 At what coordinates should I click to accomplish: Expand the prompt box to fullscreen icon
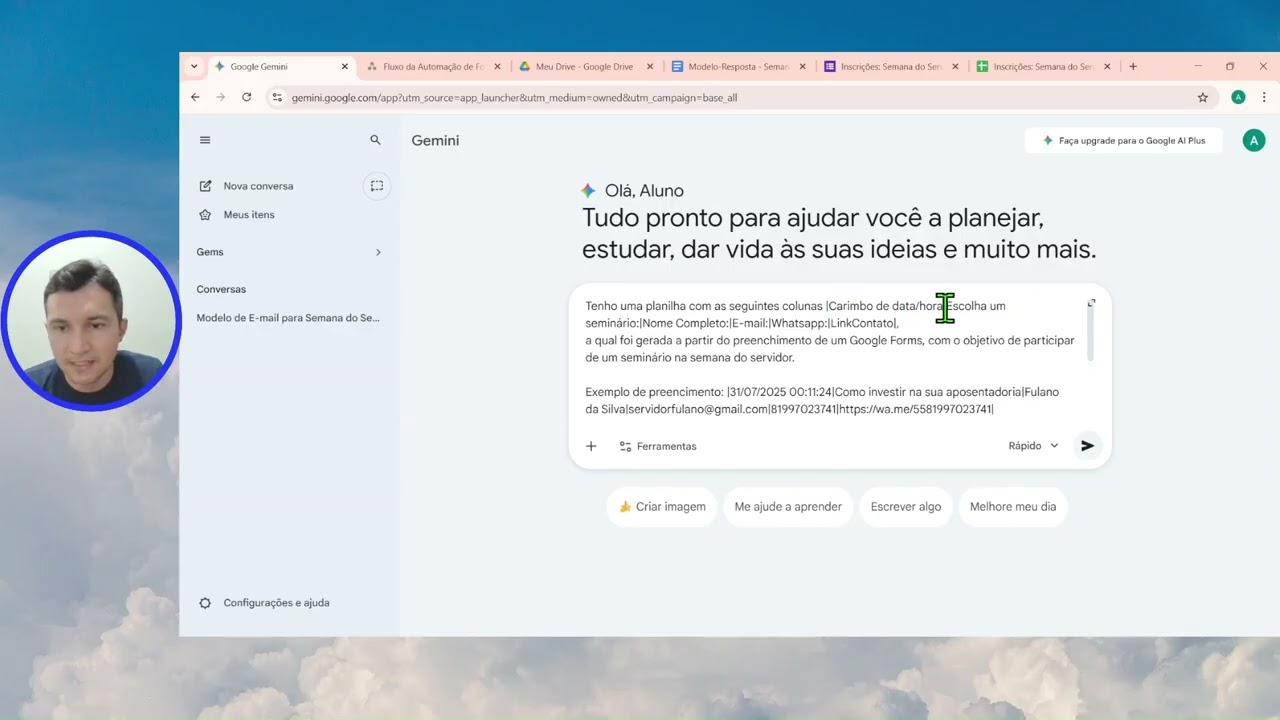(x=1091, y=302)
